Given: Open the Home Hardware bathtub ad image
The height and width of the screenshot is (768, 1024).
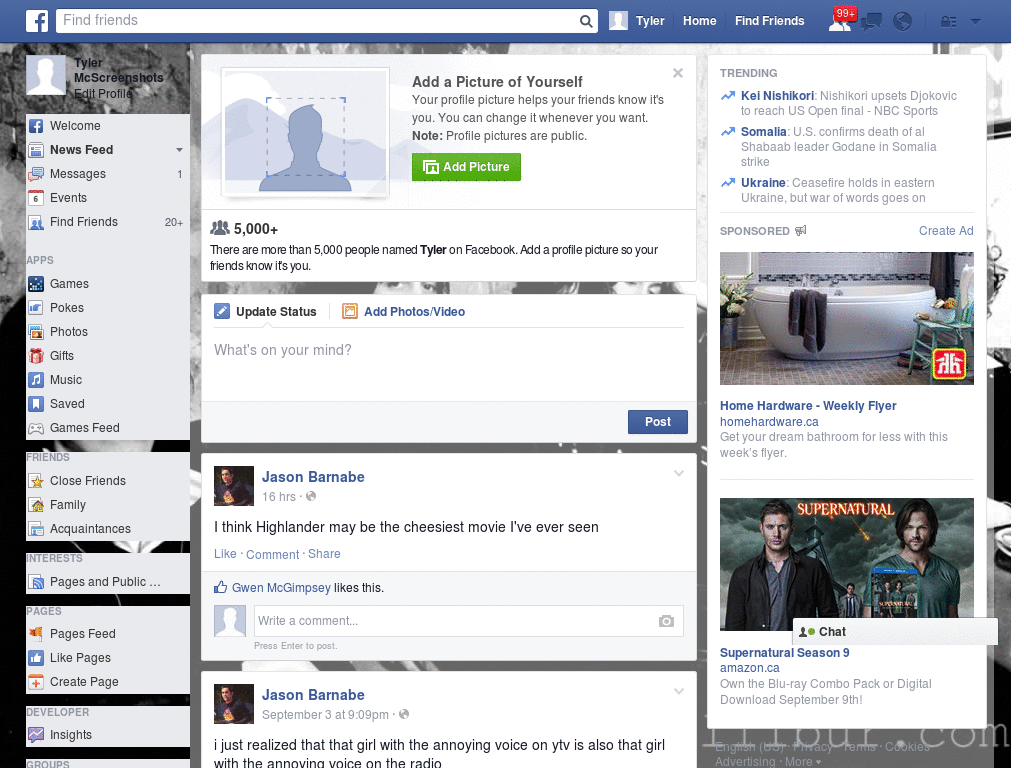Looking at the screenshot, I should pos(846,319).
